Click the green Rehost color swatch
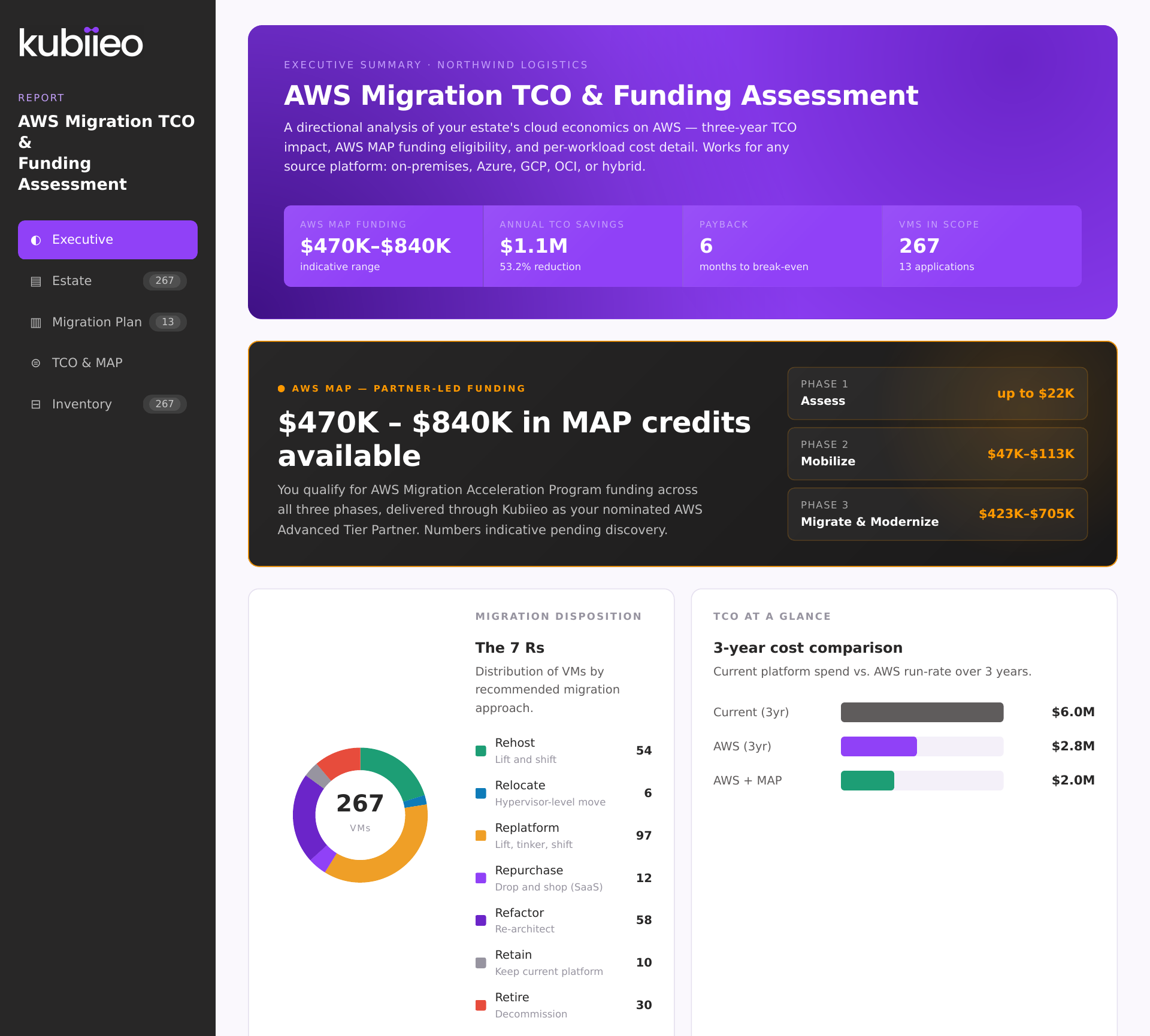This screenshot has height=1036, width=1150. [x=481, y=751]
